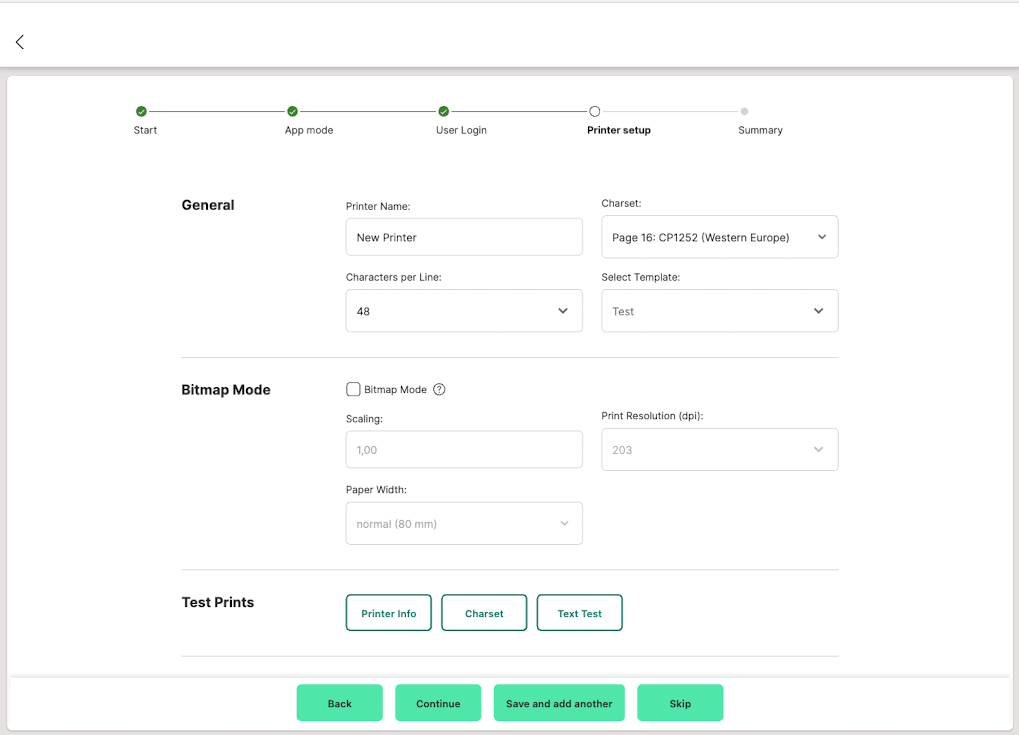This screenshot has height=735, width=1019.
Task: Click the Printer setup step circle
Action: point(594,112)
